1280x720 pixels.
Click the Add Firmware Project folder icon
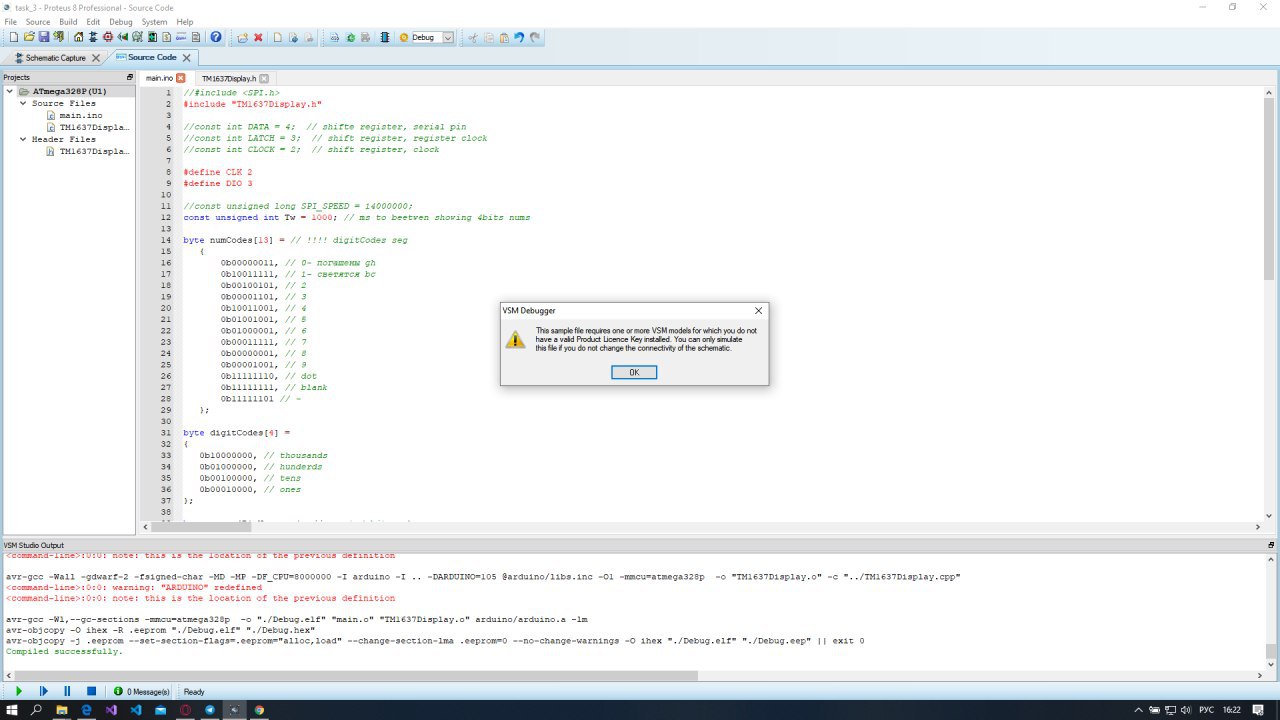click(x=242, y=37)
